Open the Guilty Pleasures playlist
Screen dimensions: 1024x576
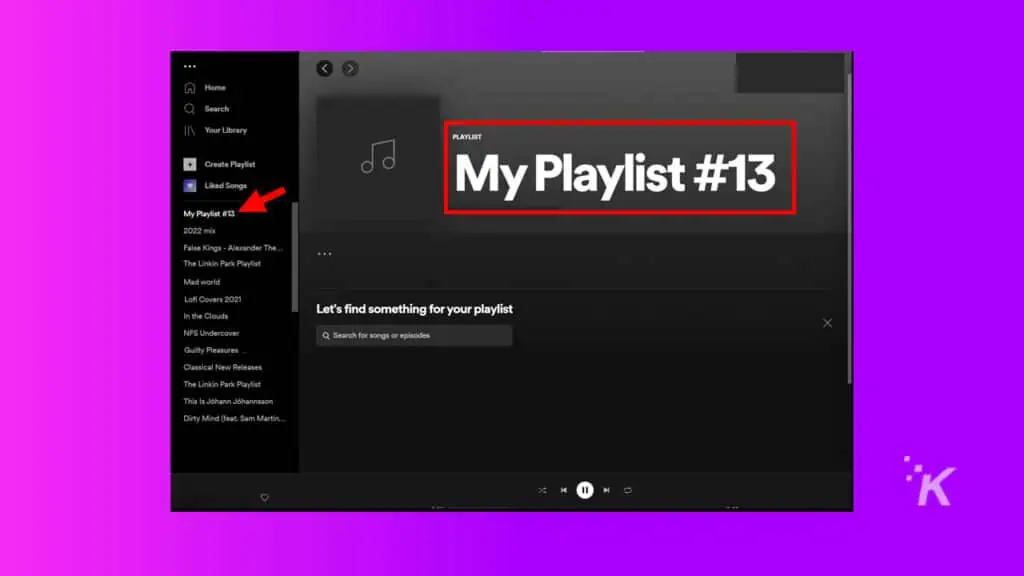(212, 350)
